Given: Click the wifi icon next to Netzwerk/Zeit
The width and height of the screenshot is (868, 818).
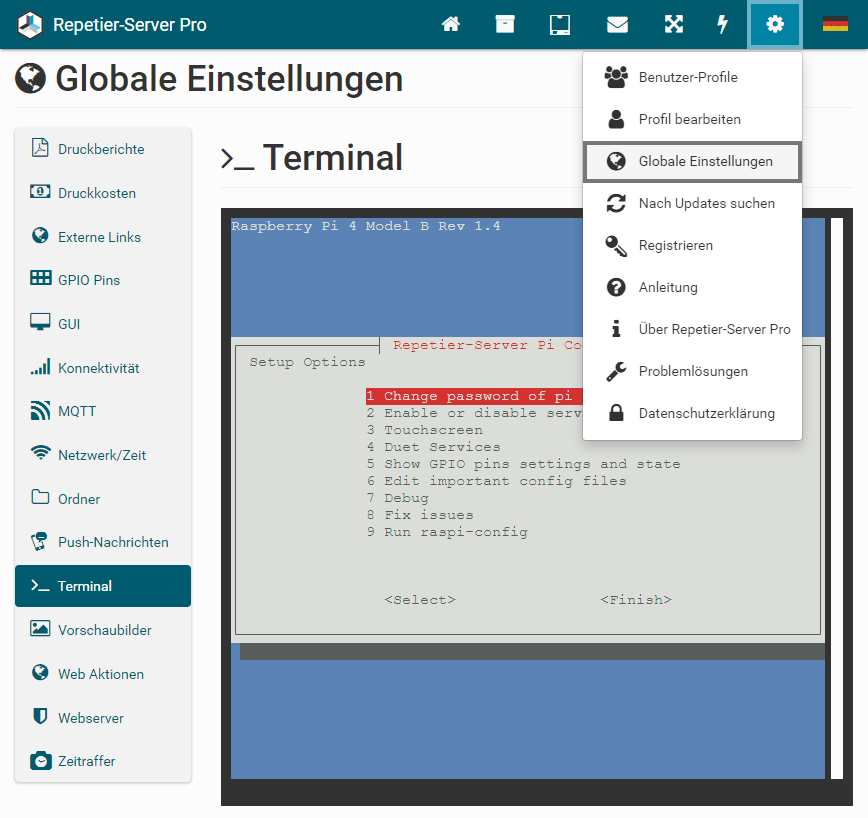Looking at the screenshot, I should coord(40,452).
